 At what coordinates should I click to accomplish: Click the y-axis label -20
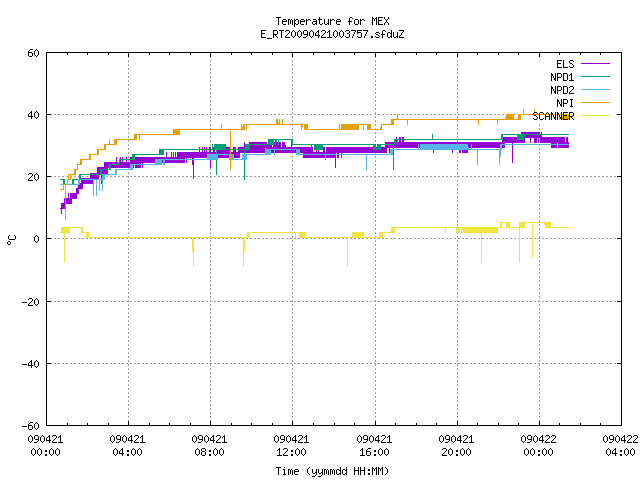[31, 302]
